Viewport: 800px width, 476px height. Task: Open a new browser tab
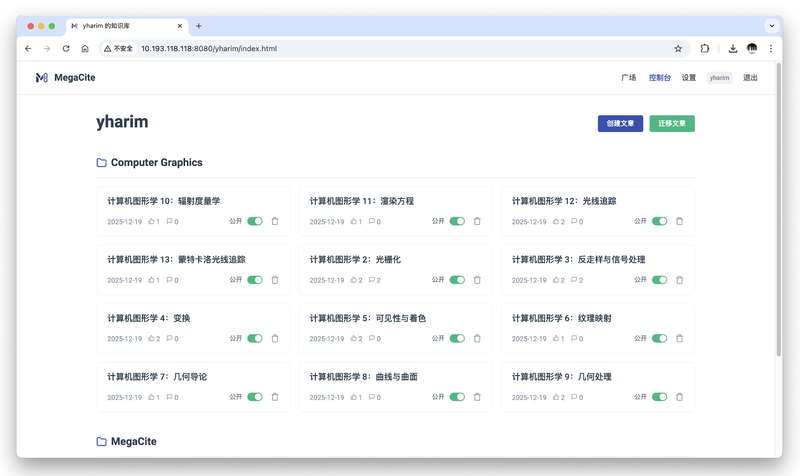point(198,26)
